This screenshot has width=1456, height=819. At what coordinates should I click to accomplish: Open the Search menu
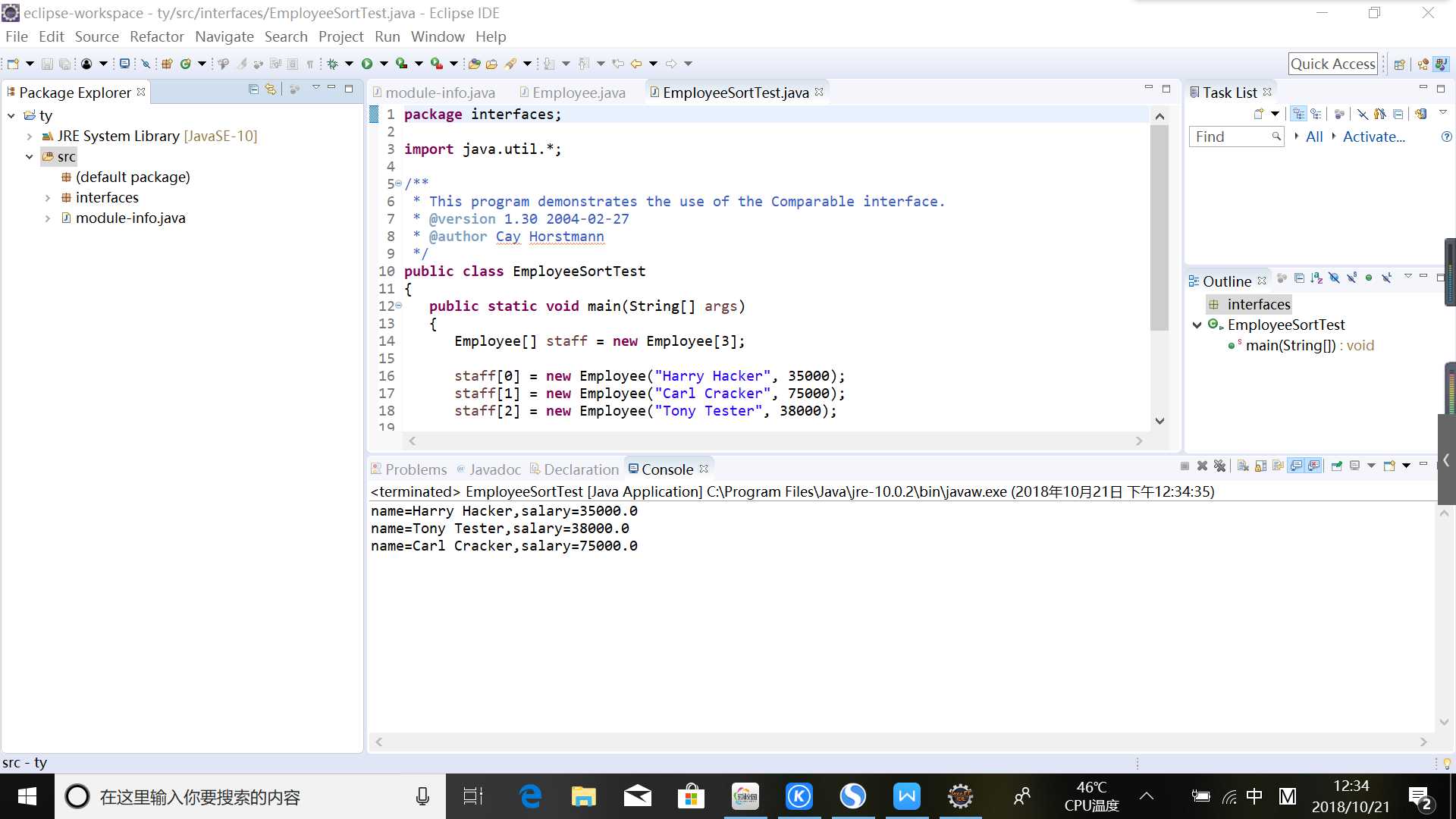[286, 36]
